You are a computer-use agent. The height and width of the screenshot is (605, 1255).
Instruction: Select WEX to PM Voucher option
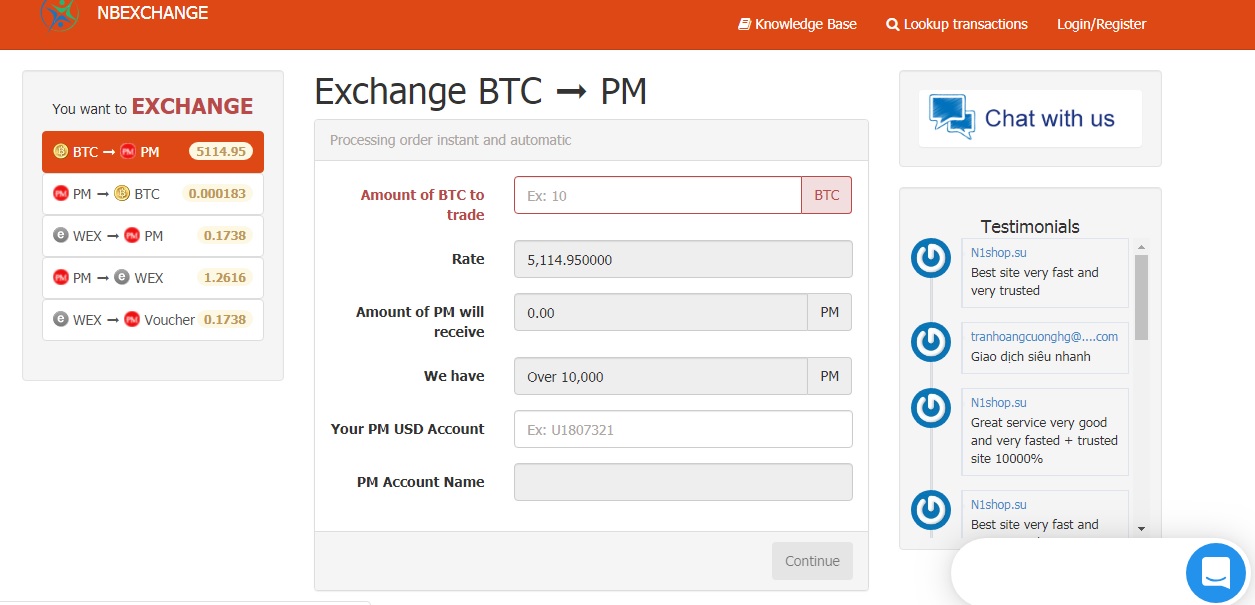152,320
